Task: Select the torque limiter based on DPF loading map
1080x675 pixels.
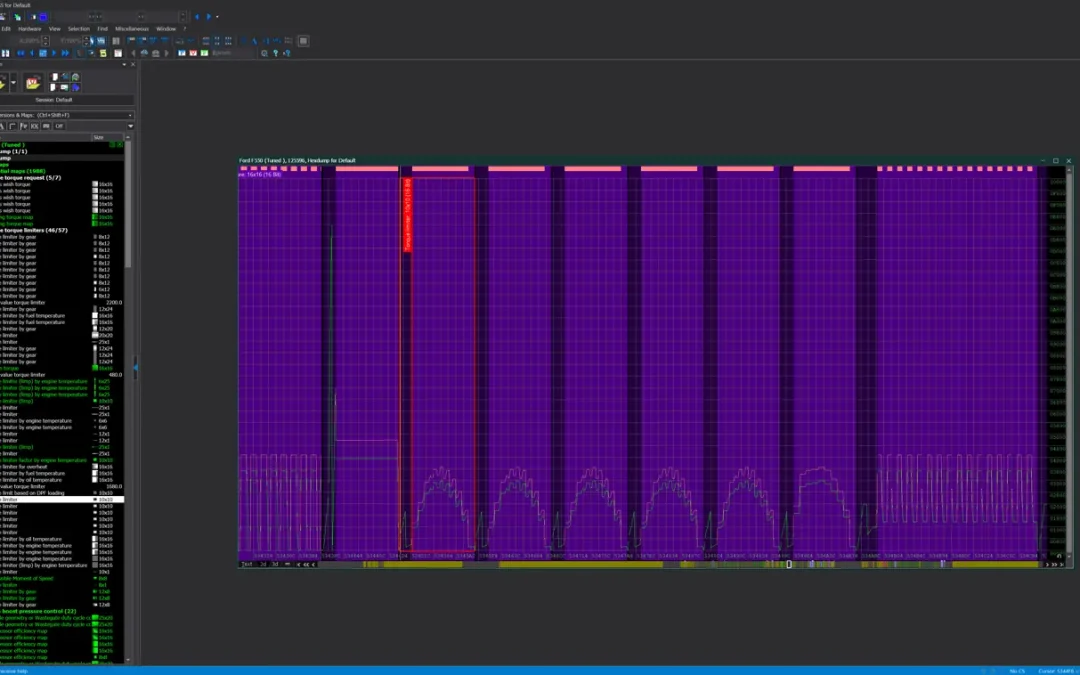Action: pyautogui.click(x=62, y=493)
